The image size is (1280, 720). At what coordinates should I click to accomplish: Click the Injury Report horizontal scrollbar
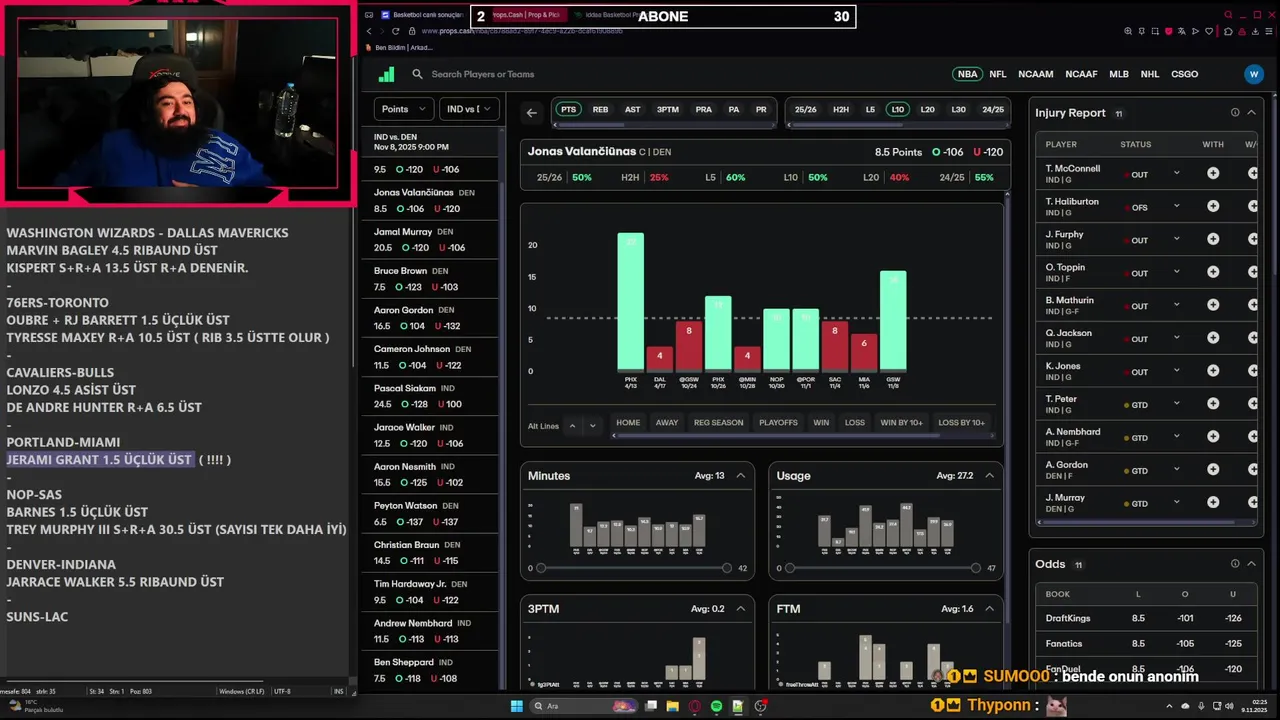tap(1145, 522)
